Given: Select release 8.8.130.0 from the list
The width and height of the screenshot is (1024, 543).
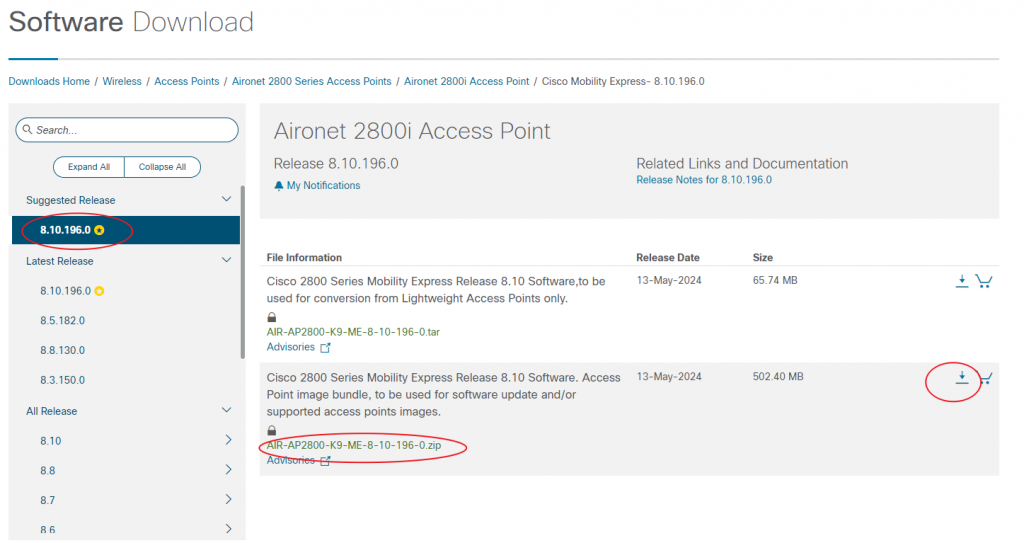Looking at the screenshot, I should (x=62, y=350).
